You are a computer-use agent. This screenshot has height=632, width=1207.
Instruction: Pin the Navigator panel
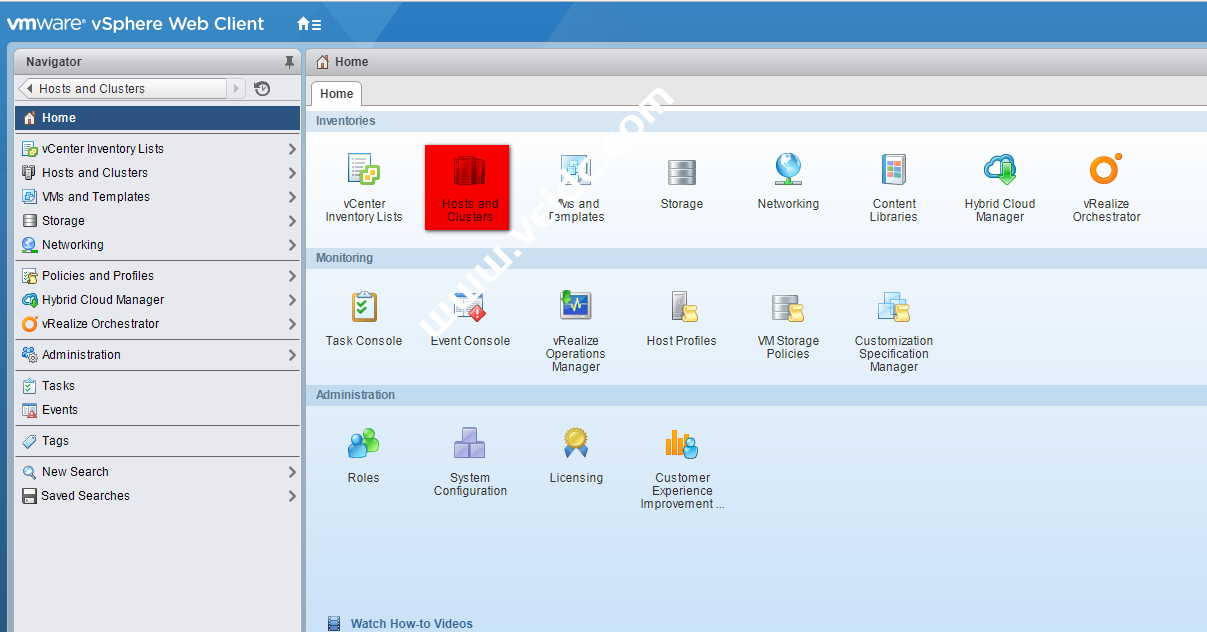pos(289,62)
